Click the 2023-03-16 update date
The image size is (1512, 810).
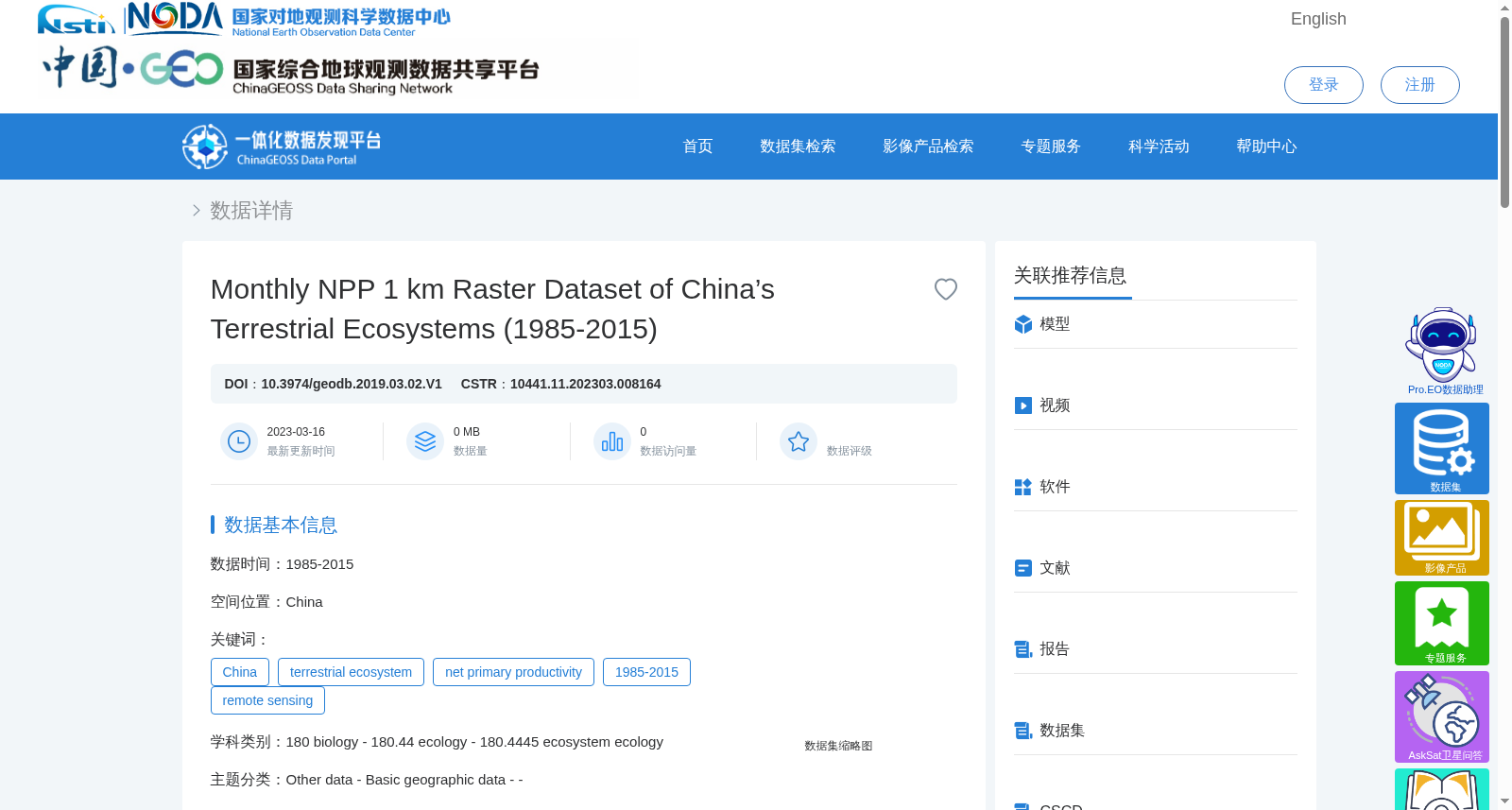pos(296,432)
